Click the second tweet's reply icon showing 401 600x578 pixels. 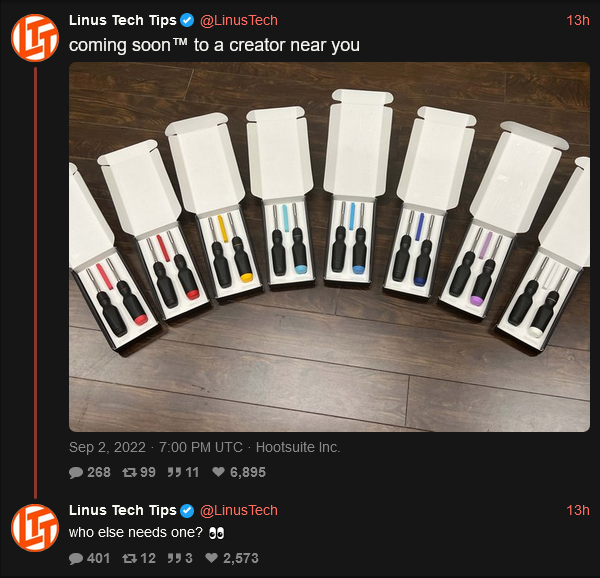76,558
